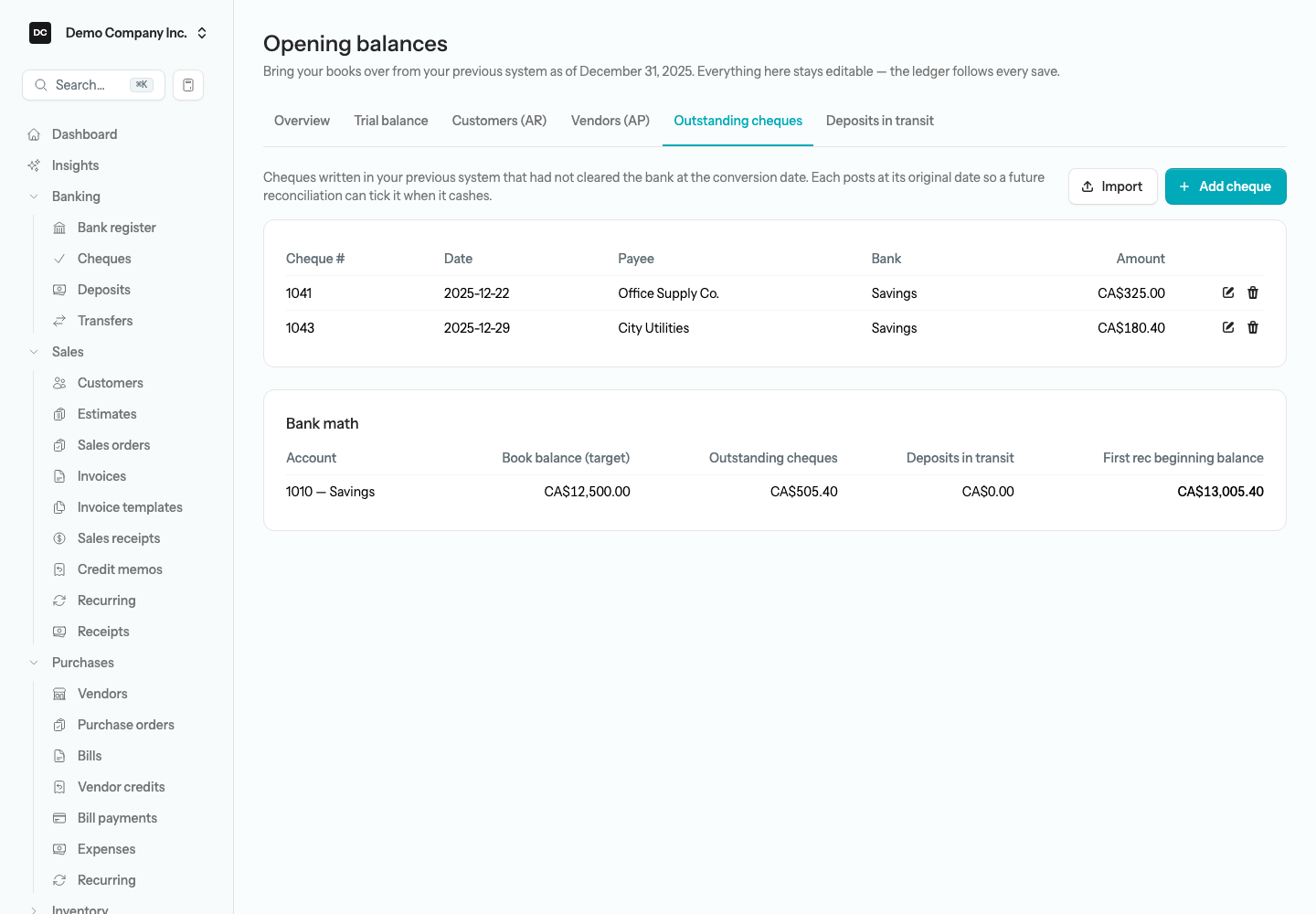Click amount CA$325.00
The height and width of the screenshot is (914, 1316).
tap(1131, 293)
